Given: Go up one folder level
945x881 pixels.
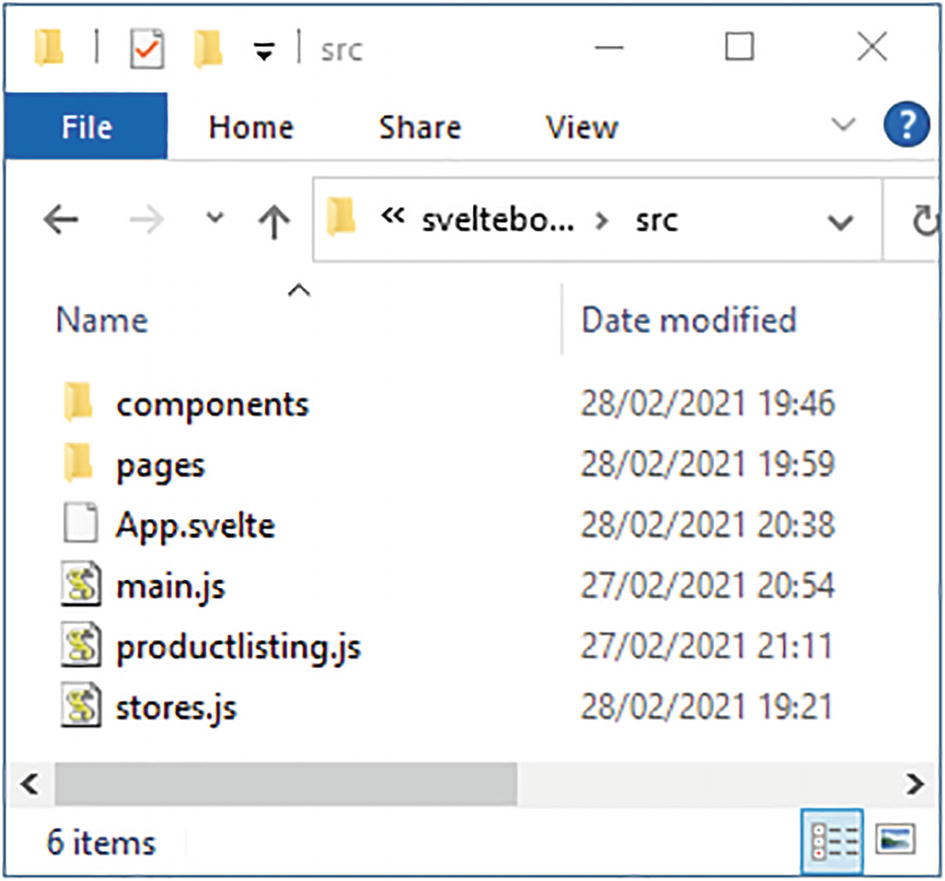Looking at the screenshot, I should click(273, 221).
